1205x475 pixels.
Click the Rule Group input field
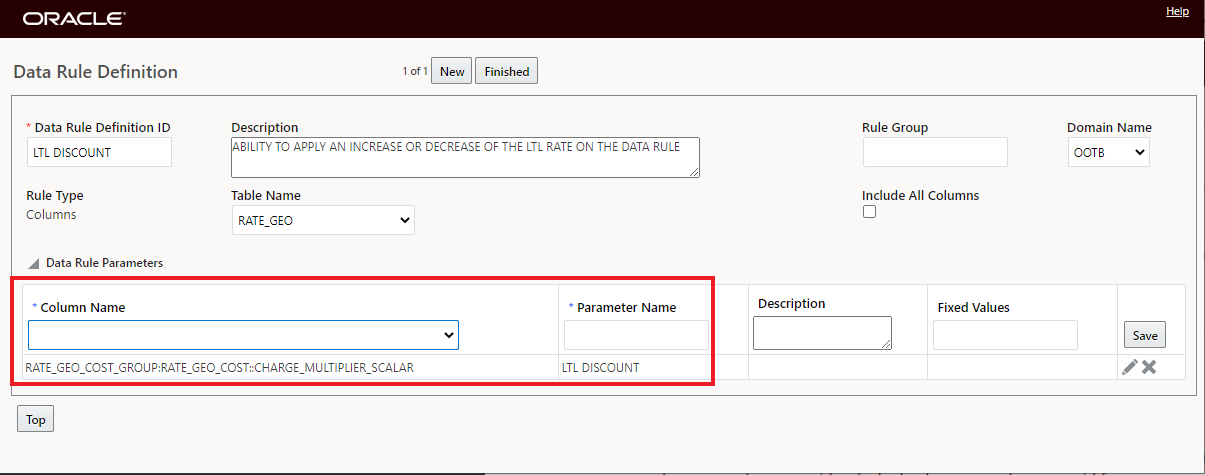point(934,152)
